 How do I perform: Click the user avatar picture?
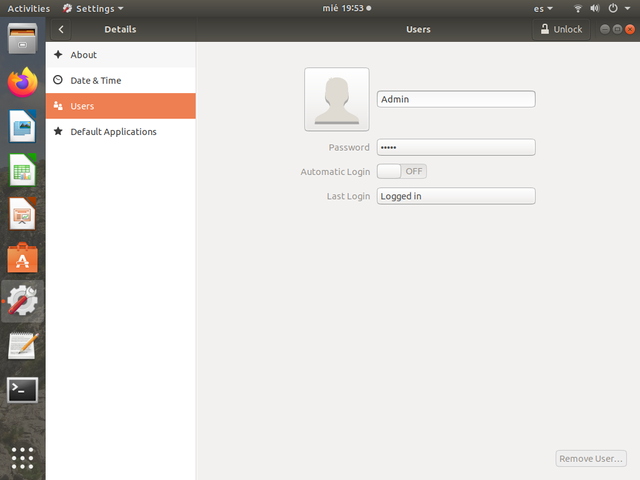(x=336, y=100)
